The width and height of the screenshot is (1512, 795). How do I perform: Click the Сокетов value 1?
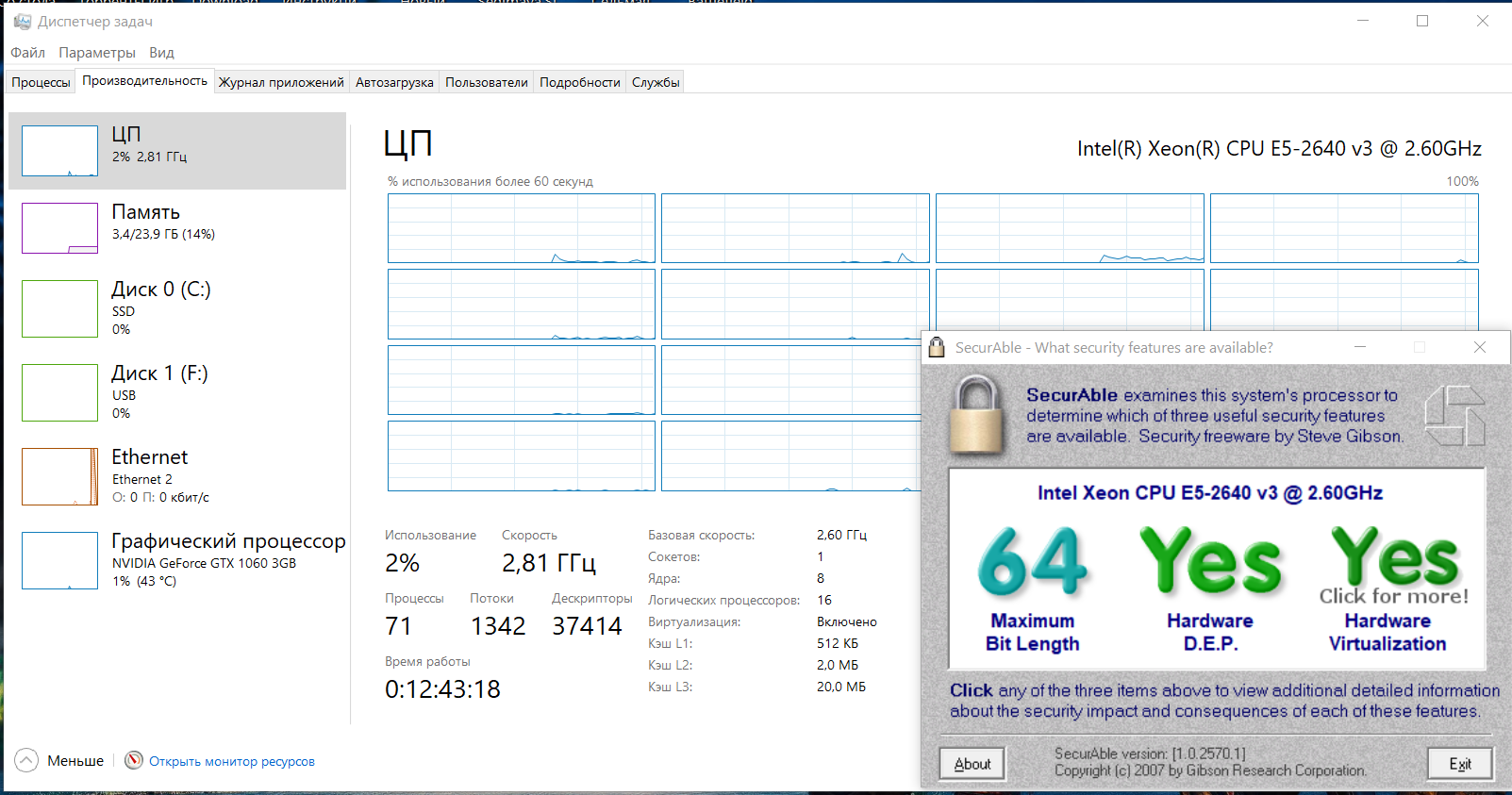tap(821, 556)
